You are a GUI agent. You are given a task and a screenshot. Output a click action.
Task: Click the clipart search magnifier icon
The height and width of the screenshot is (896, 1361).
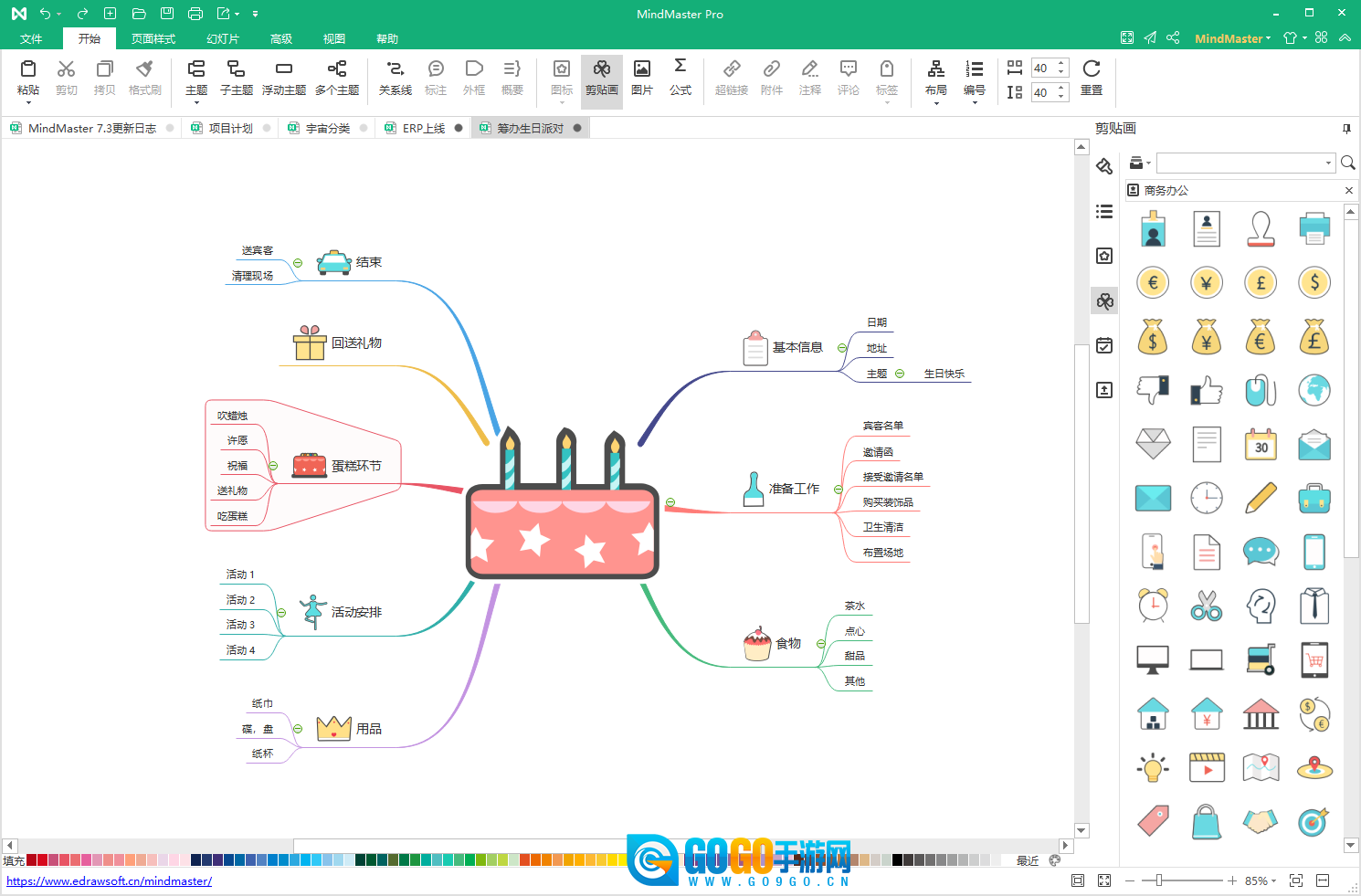click(1347, 163)
